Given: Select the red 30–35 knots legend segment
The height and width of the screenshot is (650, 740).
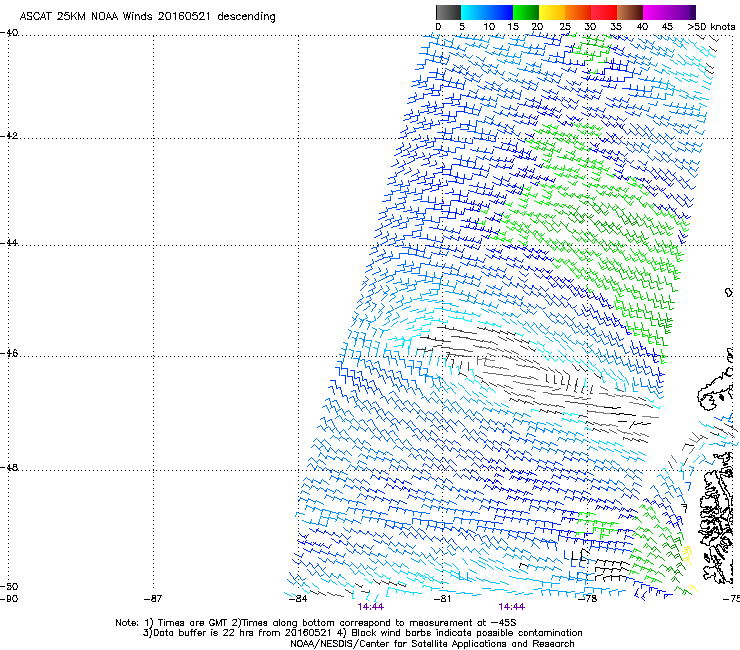Looking at the screenshot, I should [x=604, y=12].
